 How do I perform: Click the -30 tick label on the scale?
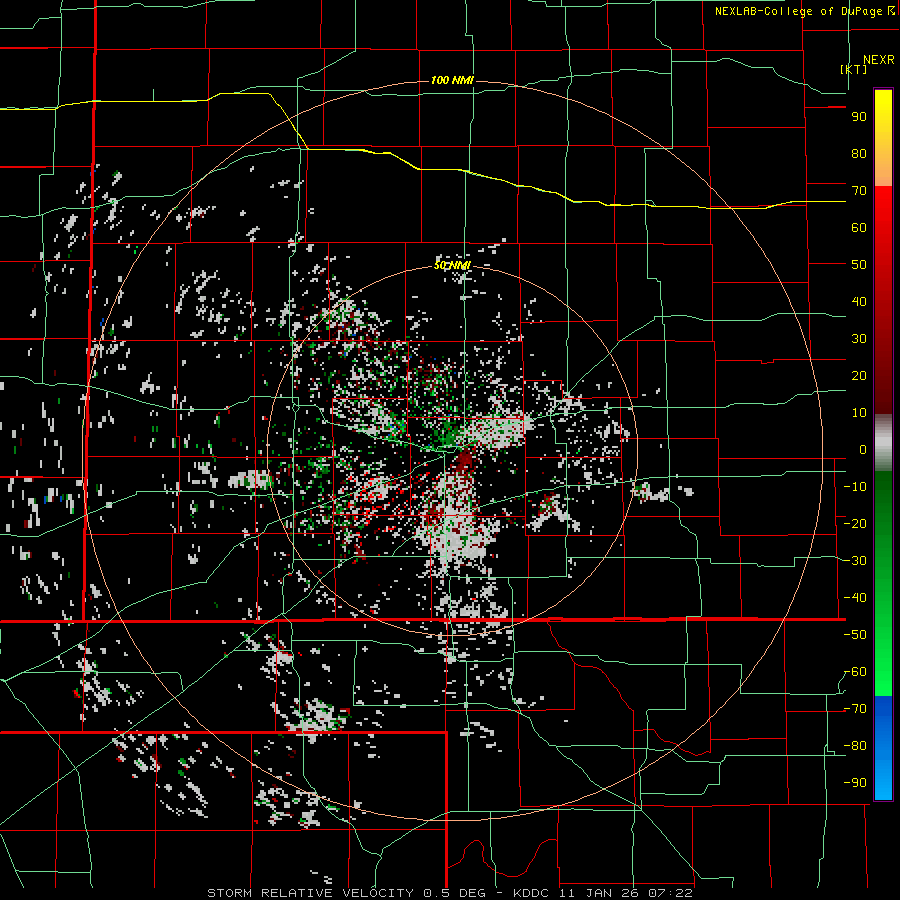click(855, 561)
